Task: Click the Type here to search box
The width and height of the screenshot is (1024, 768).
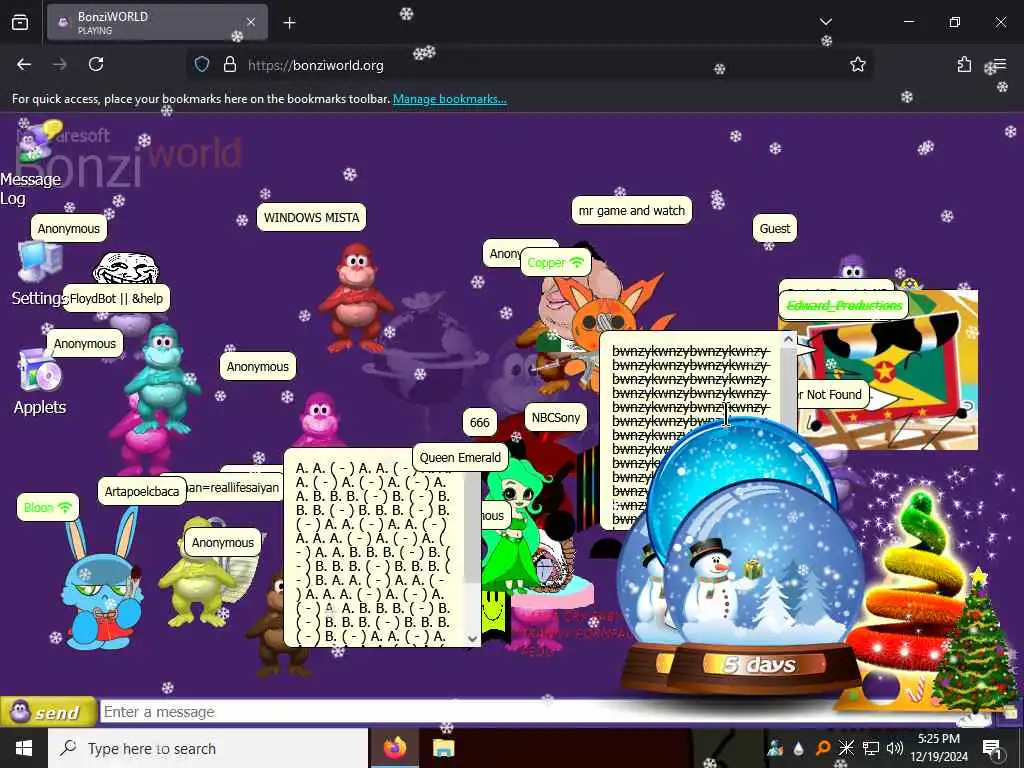Action: 208,748
